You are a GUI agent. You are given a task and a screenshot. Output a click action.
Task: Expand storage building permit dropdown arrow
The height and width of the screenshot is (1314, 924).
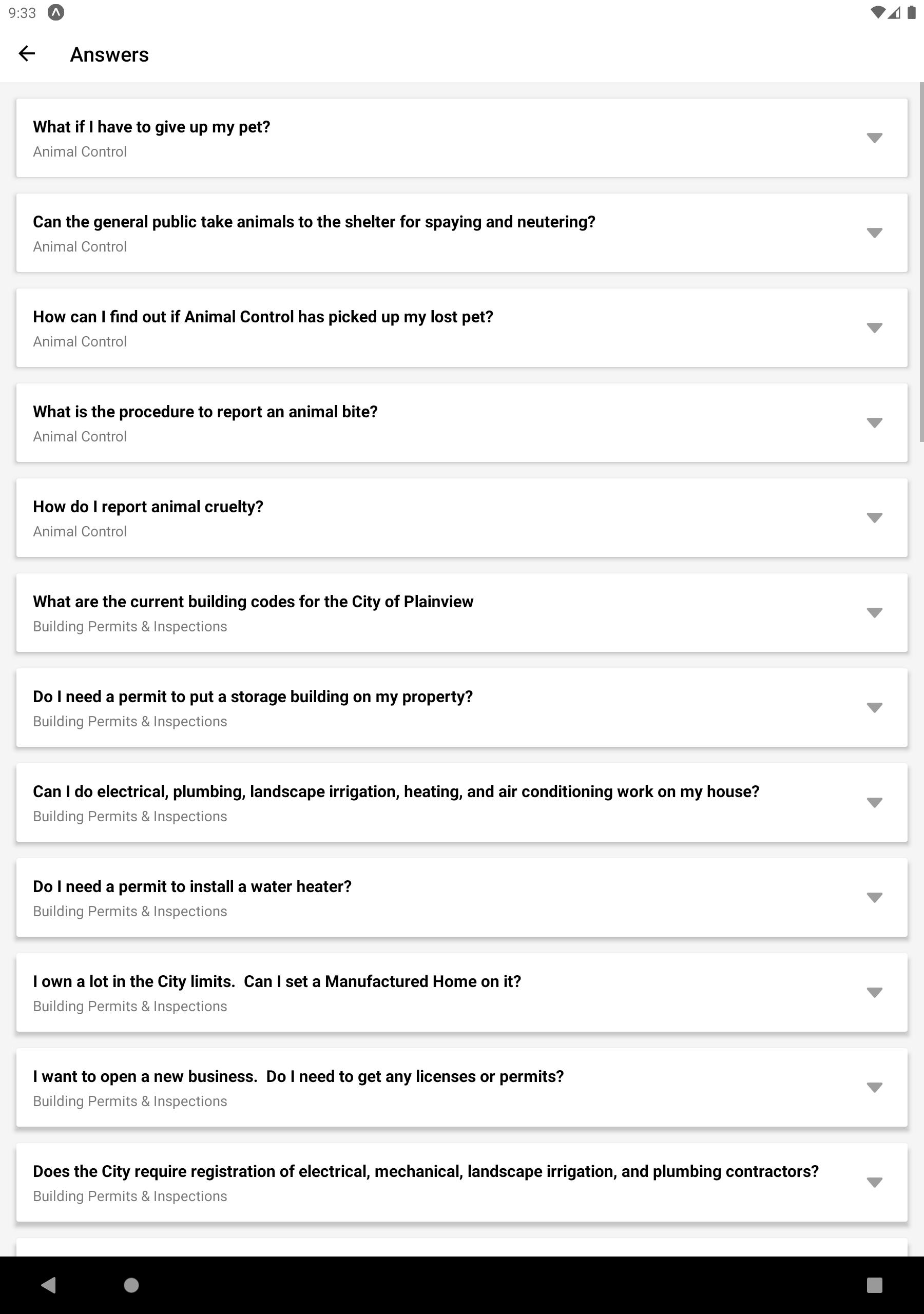pos(874,708)
